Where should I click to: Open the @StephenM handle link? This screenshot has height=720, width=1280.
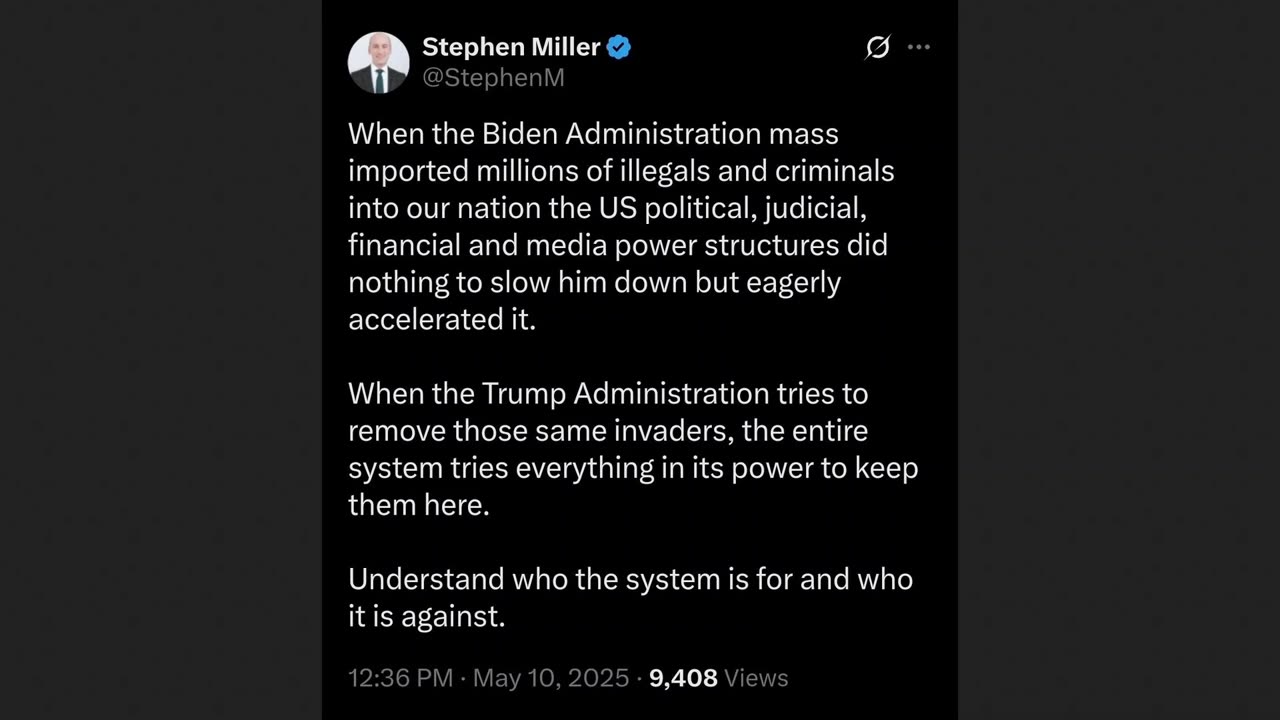pos(493,78)
